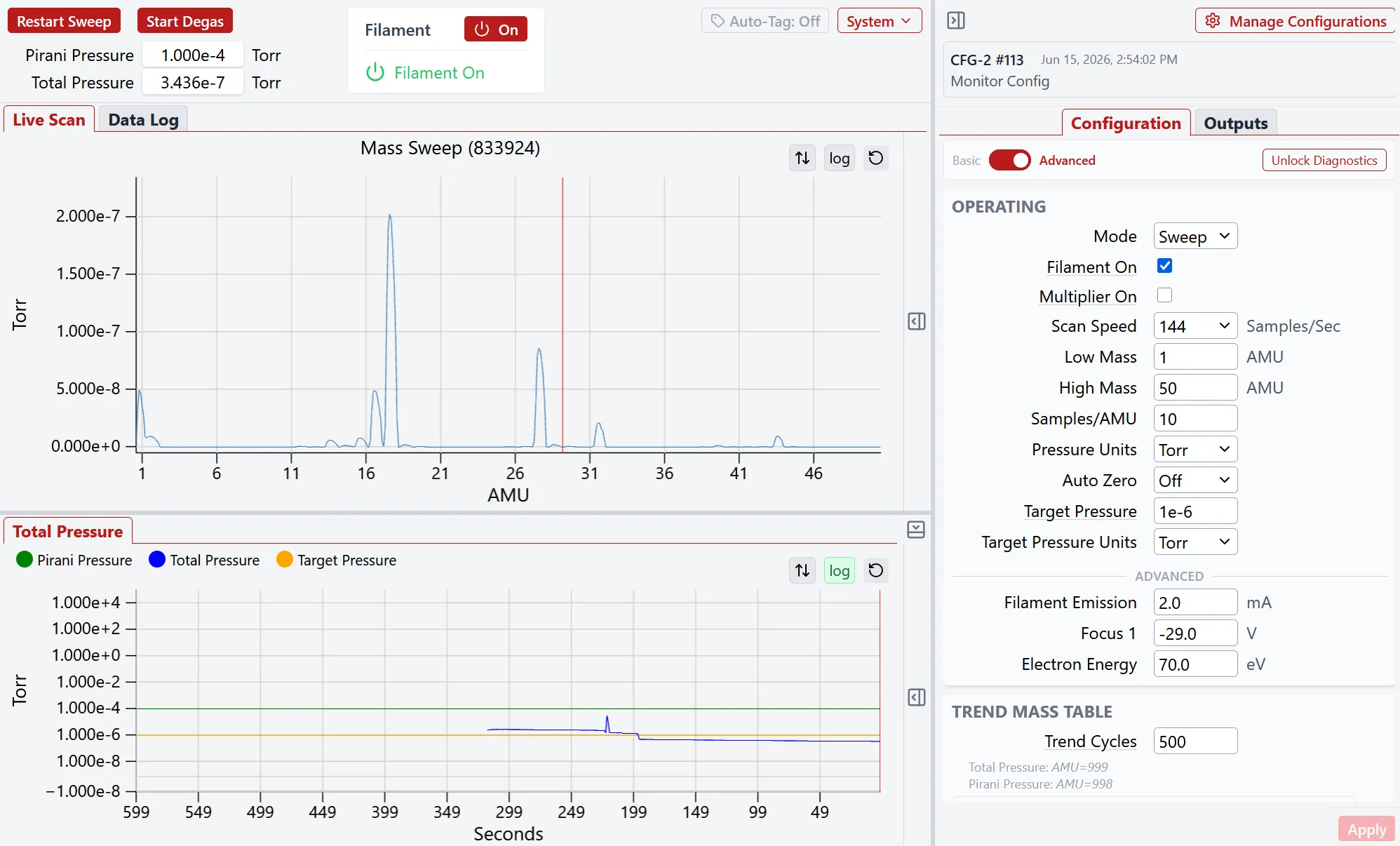Screen dimensions: 1400x846
Task: Turn the filament off with On button
Action: point(496,29)
